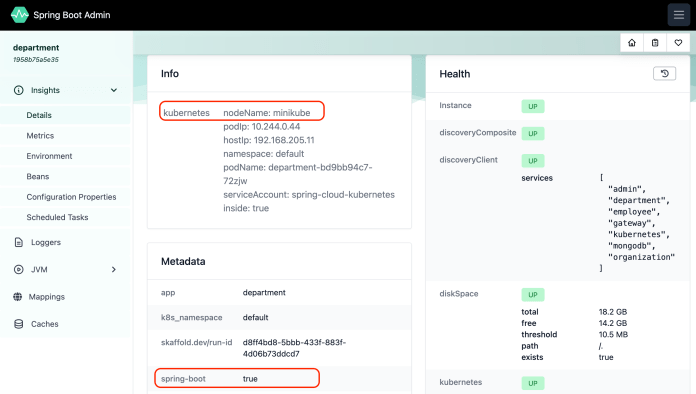
Task: Click the spring-boot metadata key
Action: click(183, 378)
